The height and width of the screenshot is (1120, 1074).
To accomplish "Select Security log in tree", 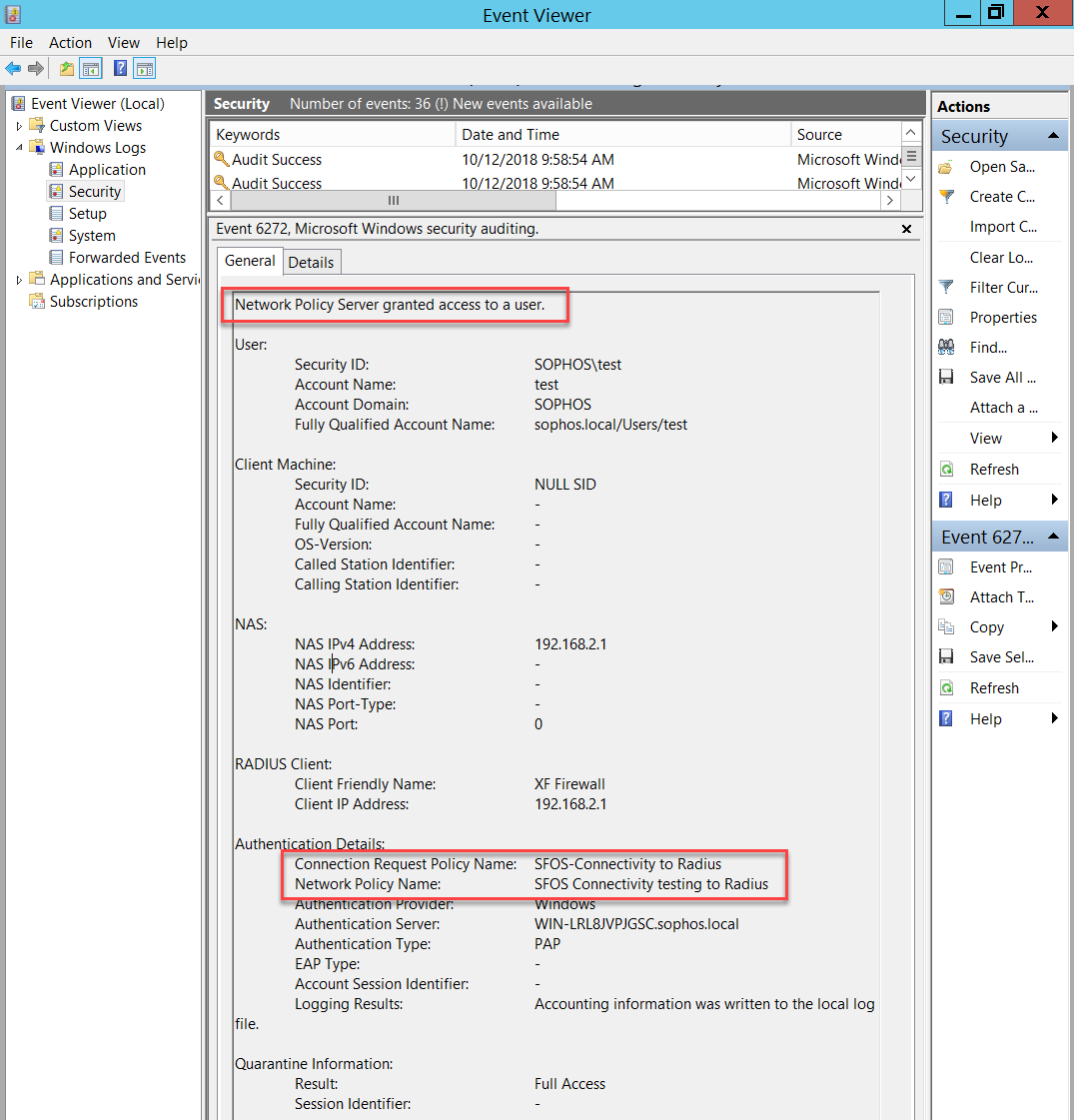I will tap(94, 192).
